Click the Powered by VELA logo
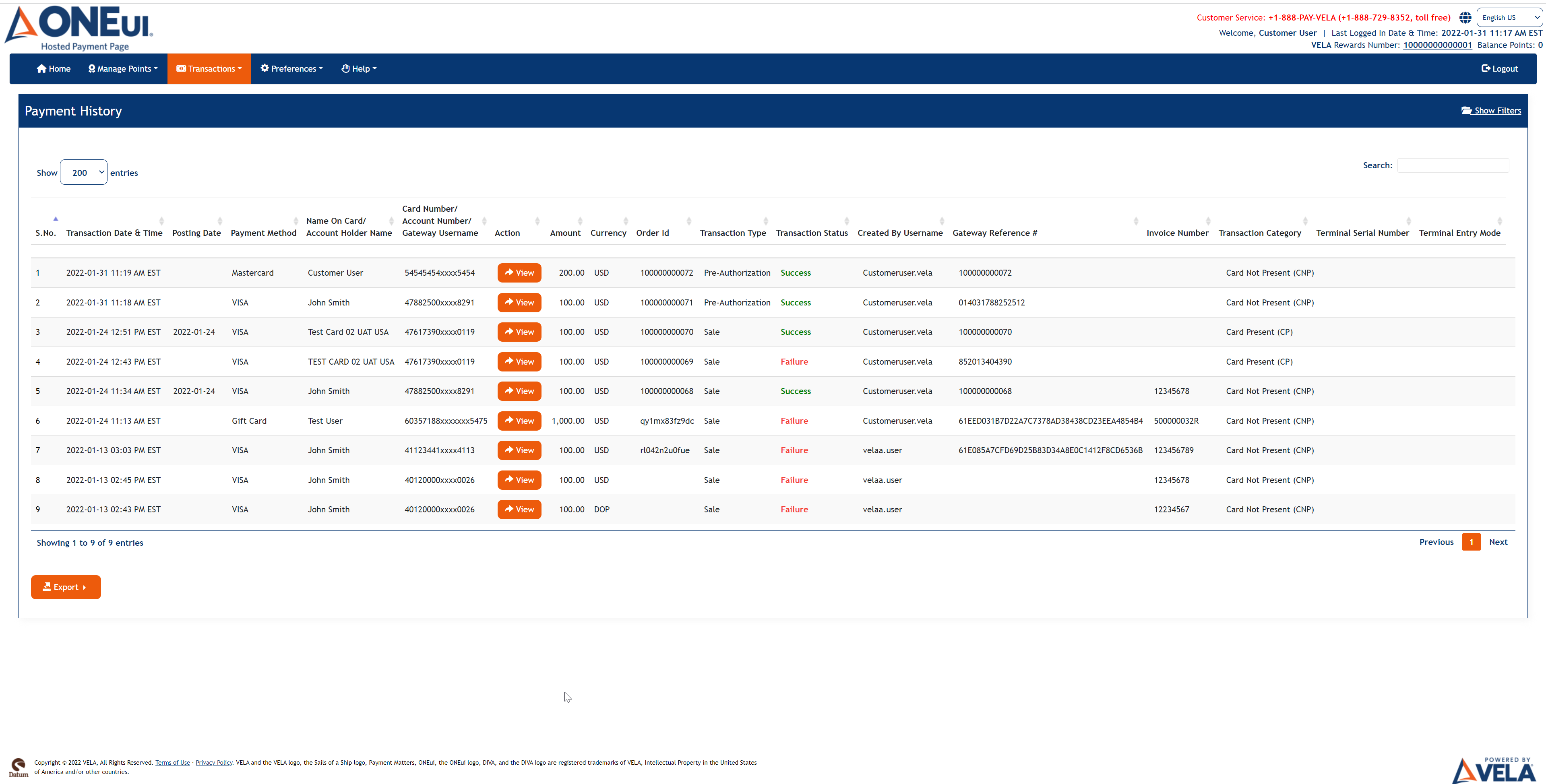This screenshot has height=784, width=1546. coord(1493,770)
